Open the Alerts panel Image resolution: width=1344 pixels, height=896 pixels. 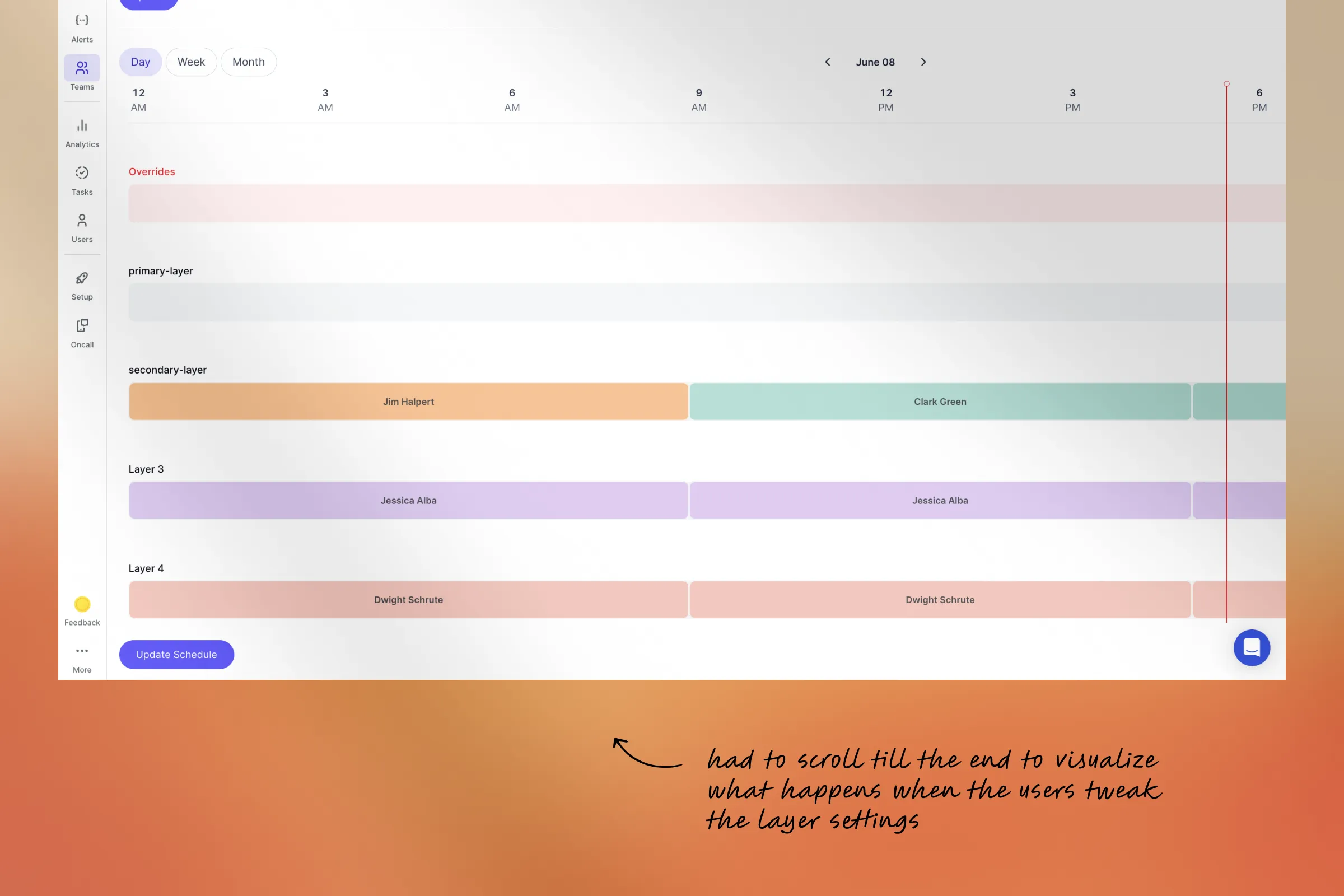(82, 27)
